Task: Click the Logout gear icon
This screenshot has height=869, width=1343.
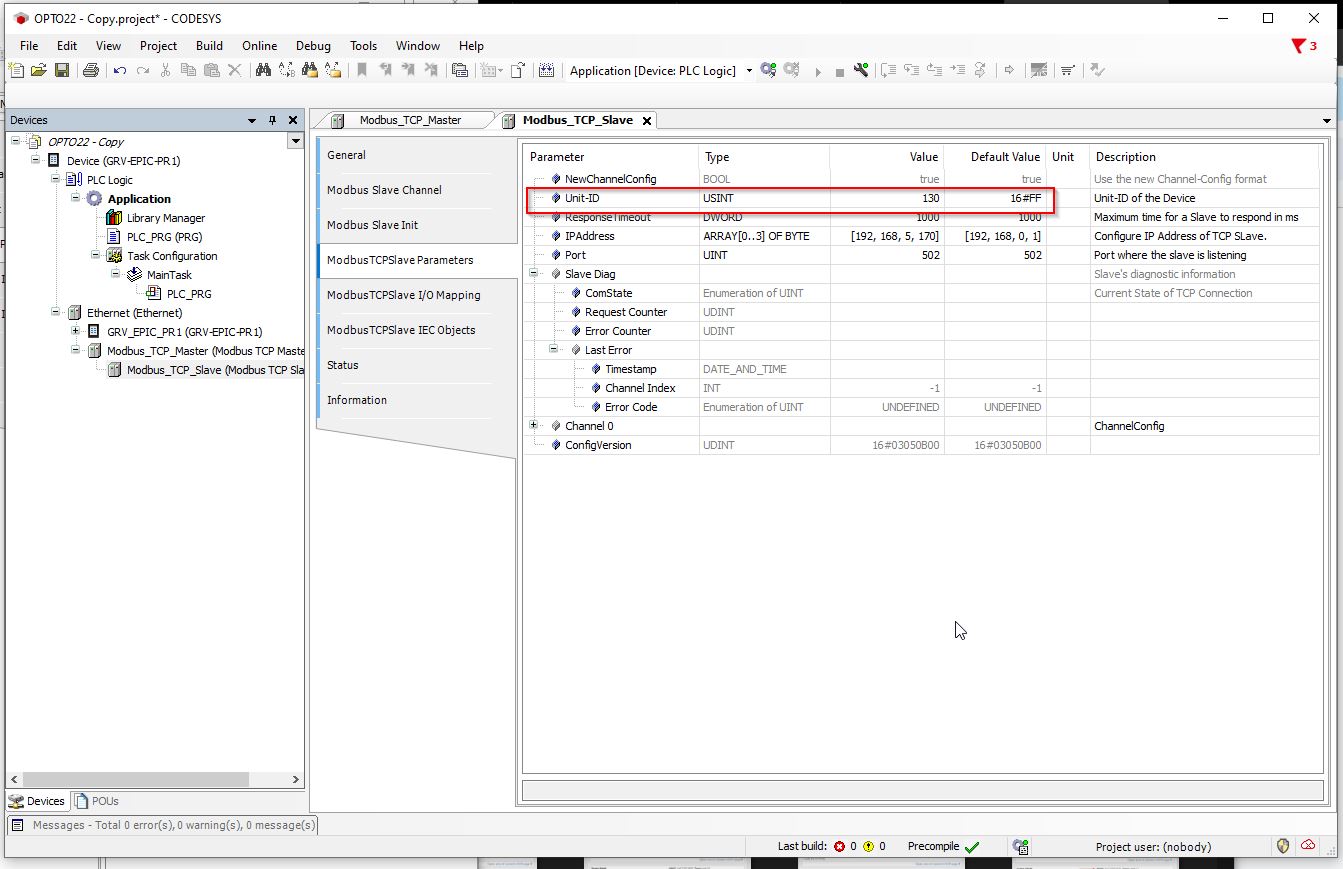Action: click(792, 70)
